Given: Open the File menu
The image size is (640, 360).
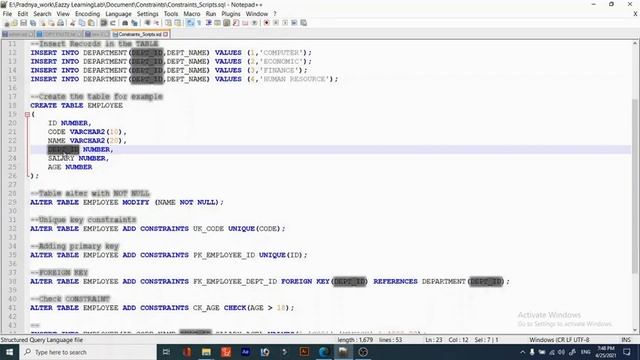Looking at the screenshot, I should (x=7, y=14).
